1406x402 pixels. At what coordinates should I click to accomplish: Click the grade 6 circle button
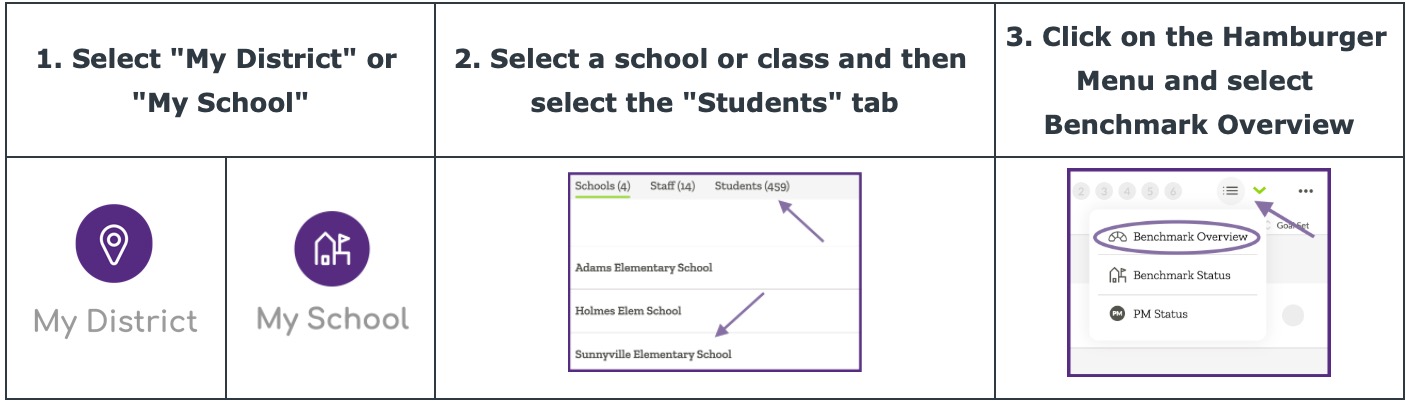(1173, 191)
